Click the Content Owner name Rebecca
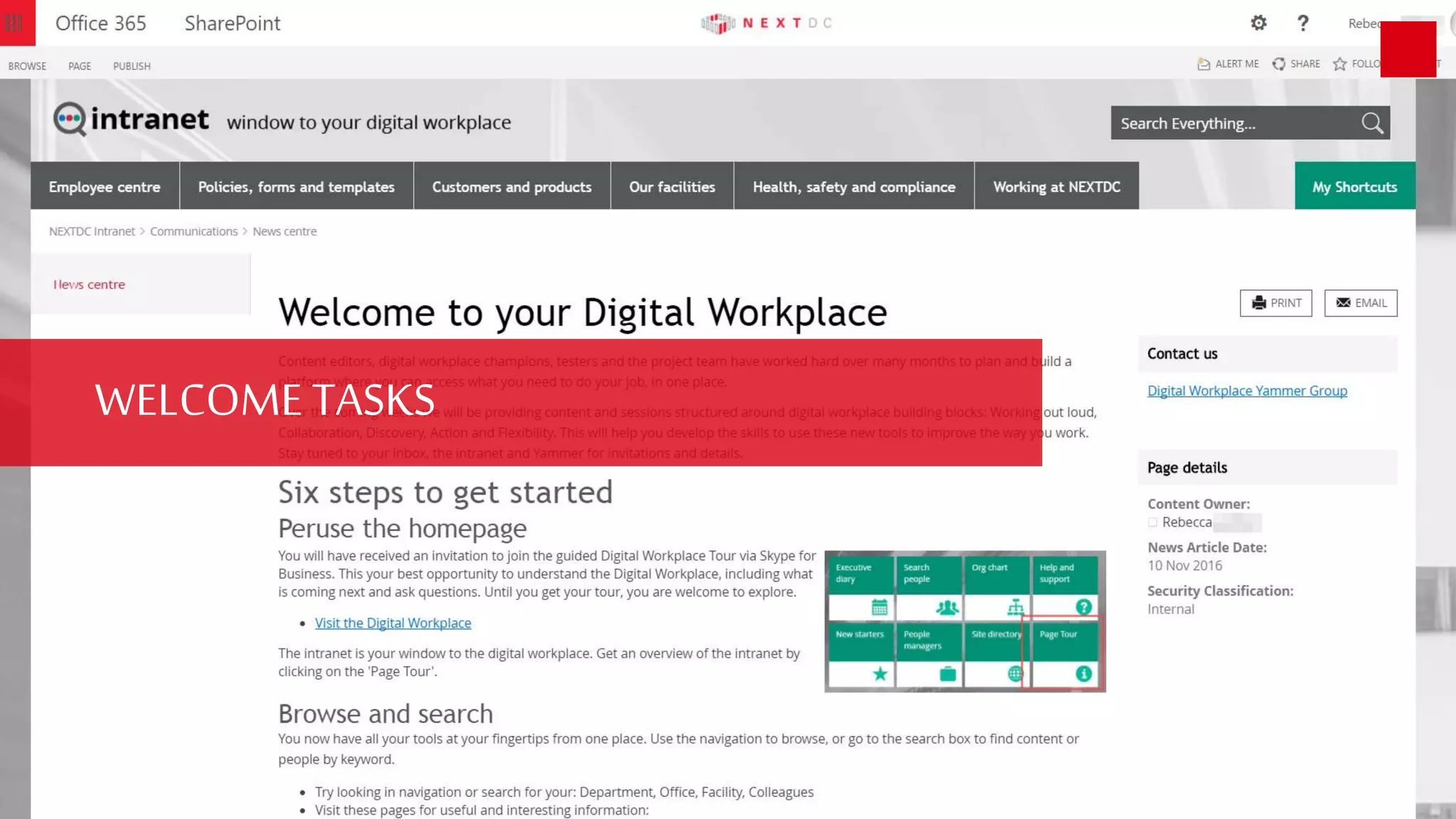The width and height of the screenshot is (1456, 819). point(1187,522)
